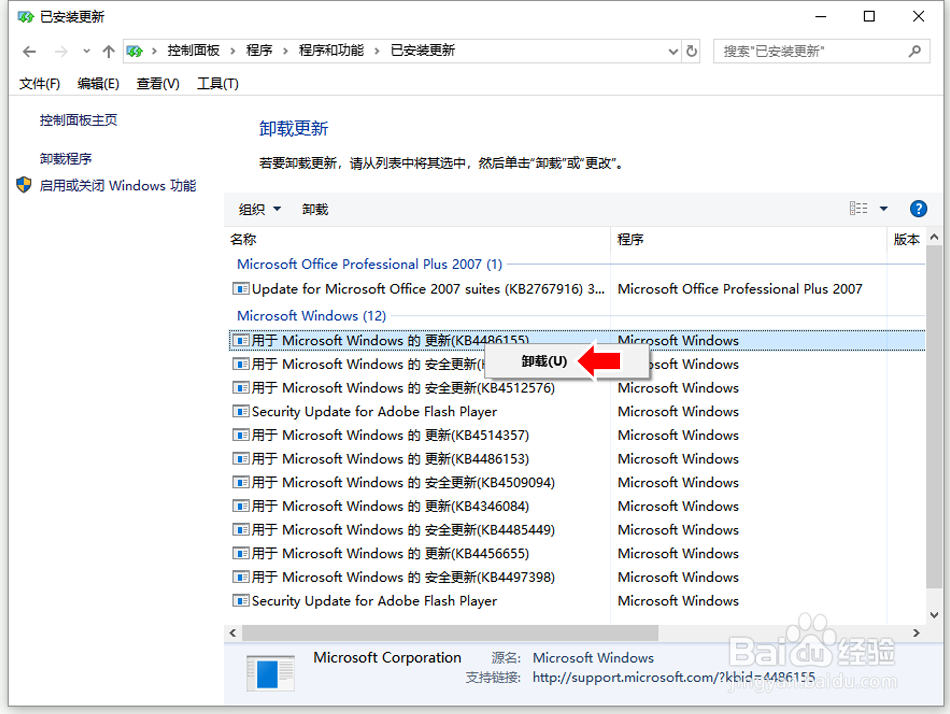Select the 安全更新 KB4512576 row
Viewport: 950px width, 714px height.
tap(577, 388)
